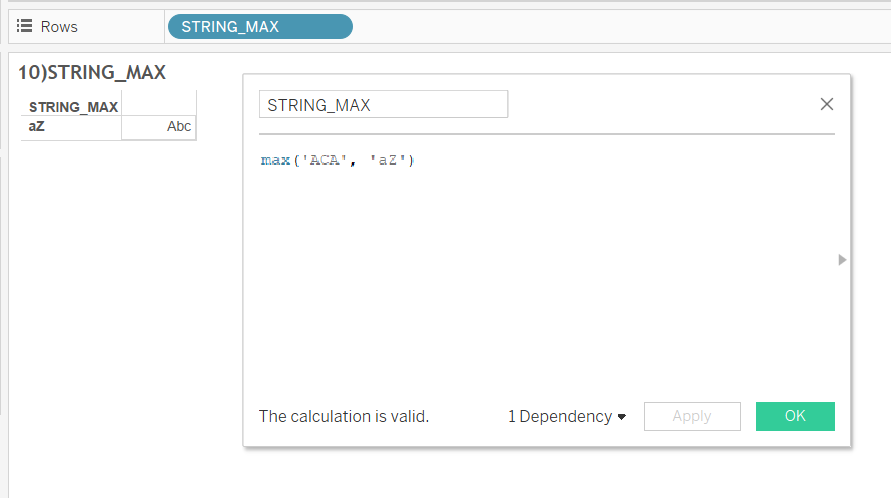Click the Rows shelf label
The width and height of the screenshot is (891, 498).
pyautogui.click(x=59, y=27)
